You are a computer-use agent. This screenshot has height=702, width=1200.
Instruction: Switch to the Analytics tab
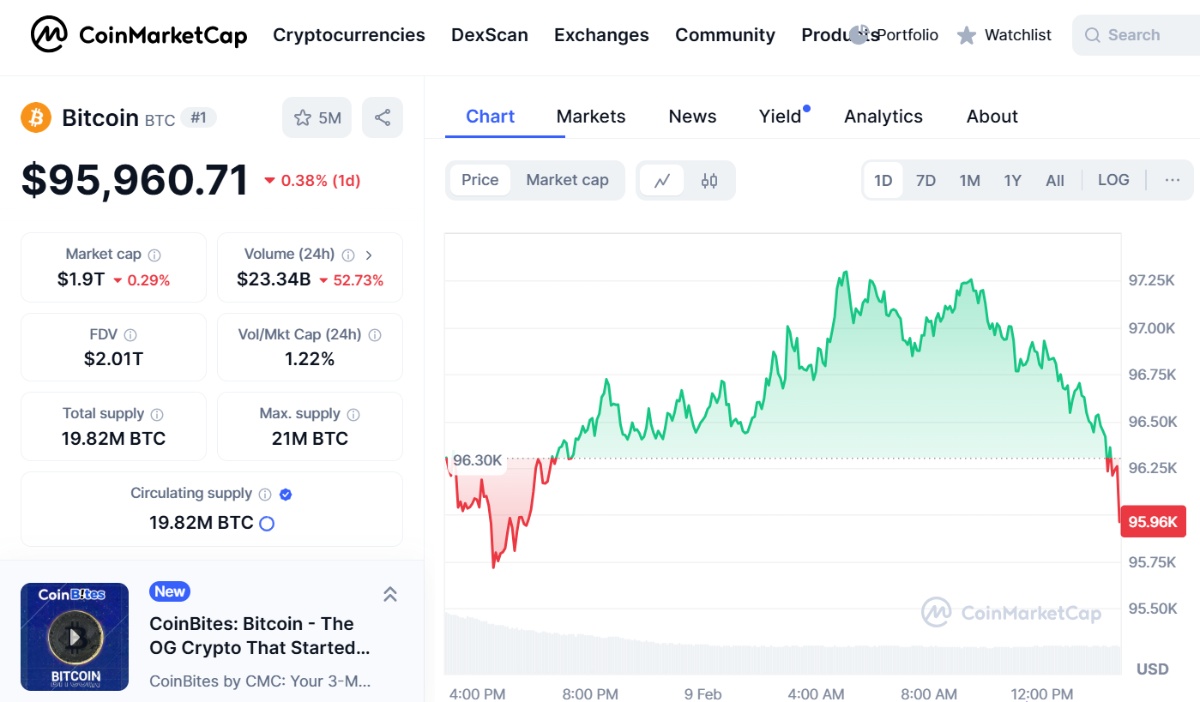[x=883, y=116]
